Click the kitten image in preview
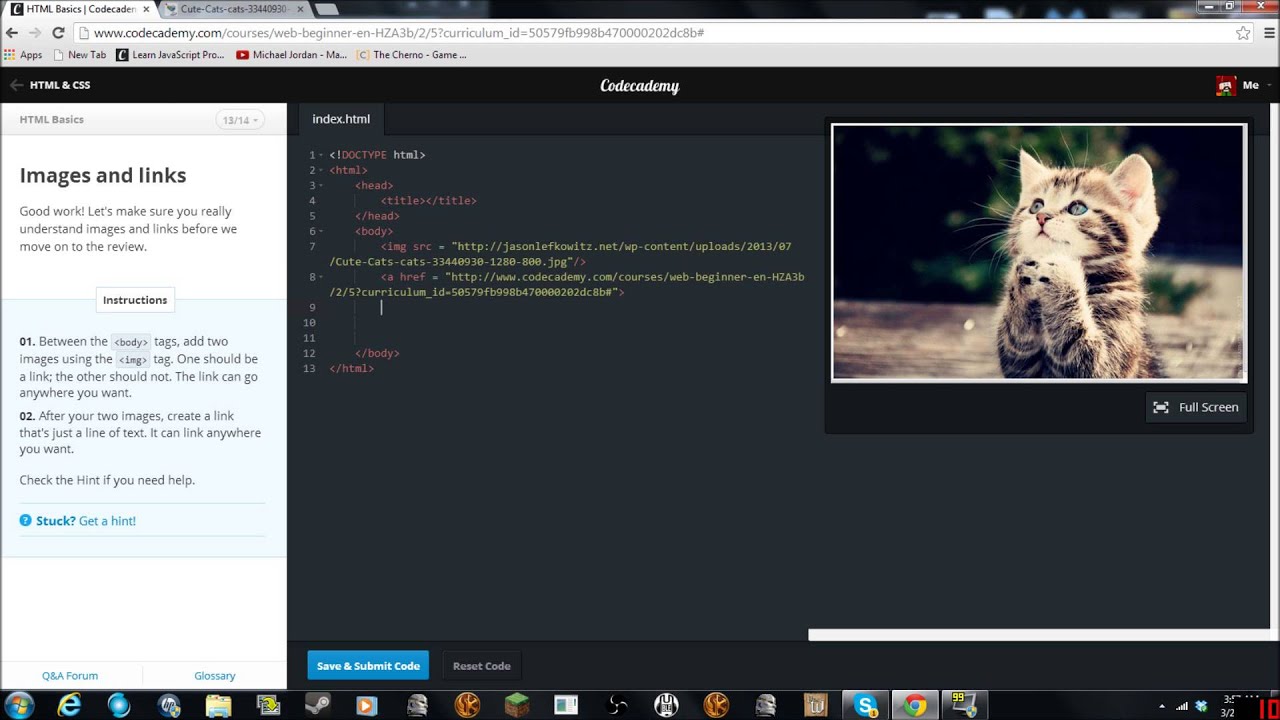The image size is (1280, 720). (1039, 252)
